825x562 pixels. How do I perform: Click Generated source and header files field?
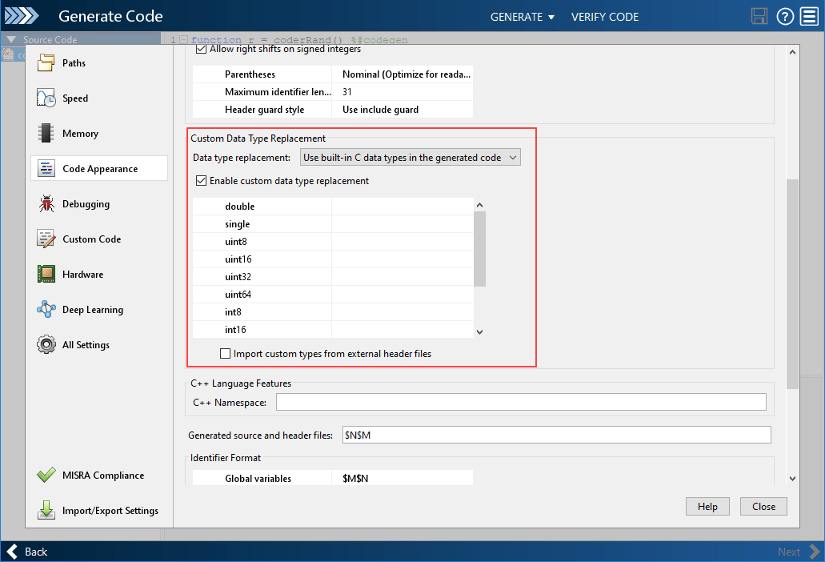click(556, 435)
